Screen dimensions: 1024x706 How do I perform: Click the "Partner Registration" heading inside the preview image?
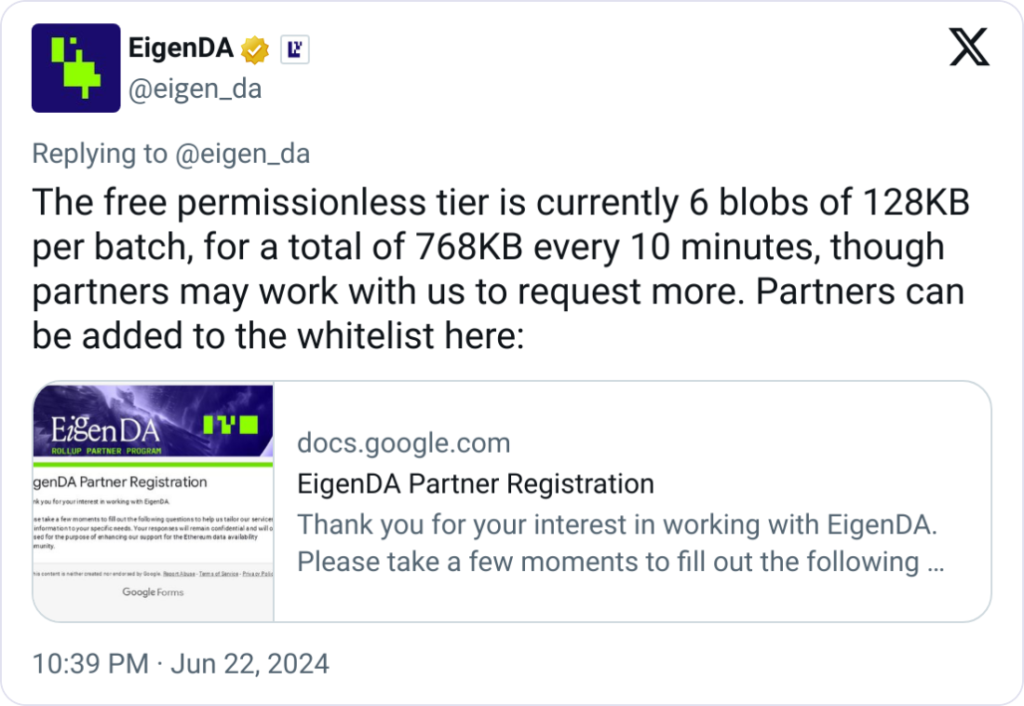pos(120,482)
